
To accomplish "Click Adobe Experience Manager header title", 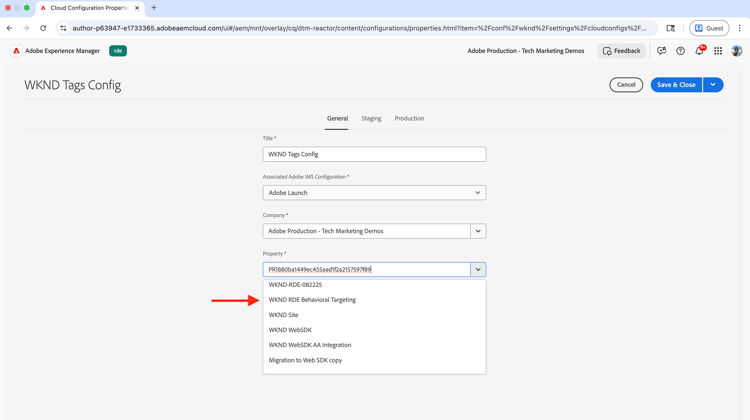I will [62, 51].
